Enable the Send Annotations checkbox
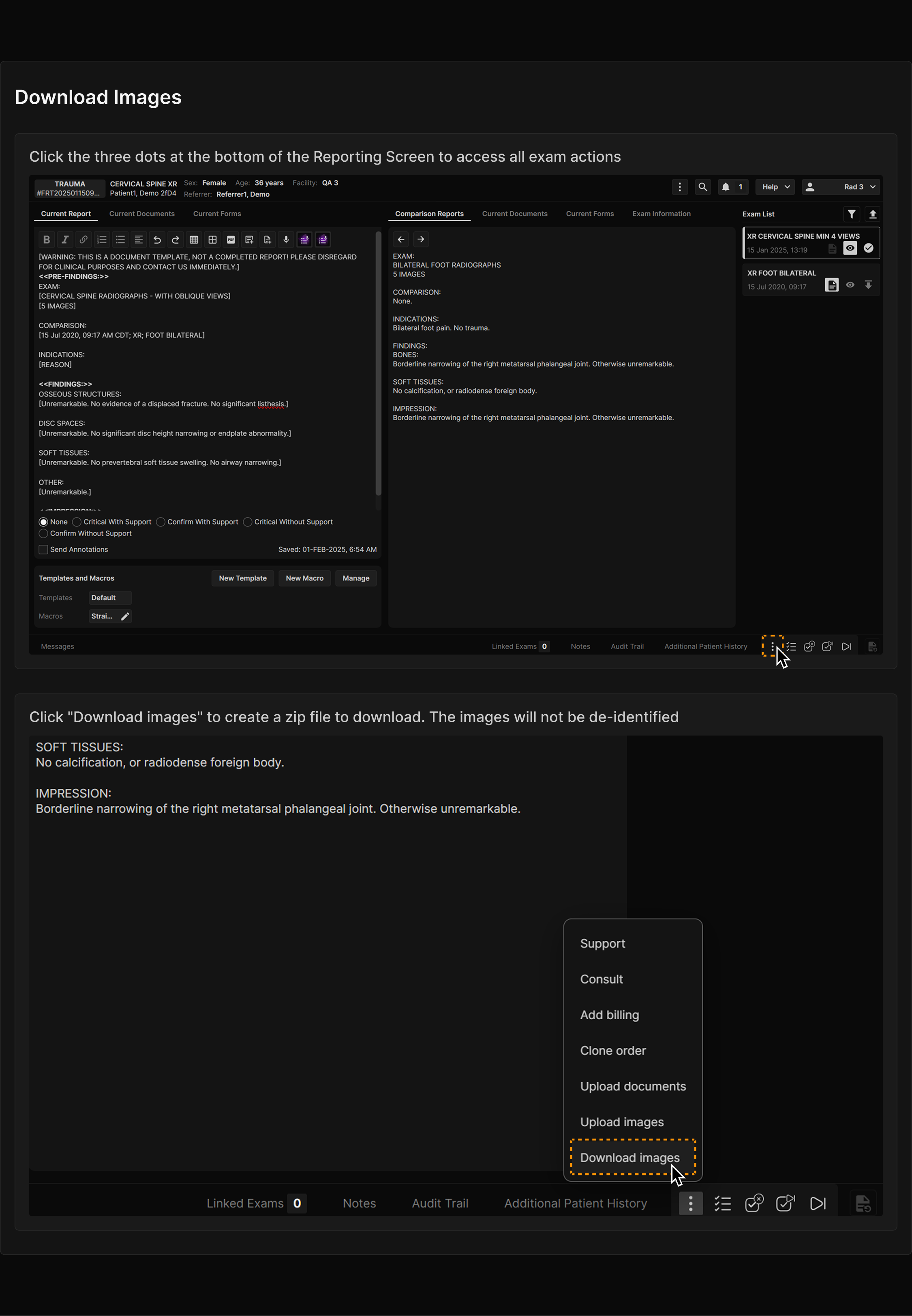This screenshot has height=1316, width=912. pos(43,549)
